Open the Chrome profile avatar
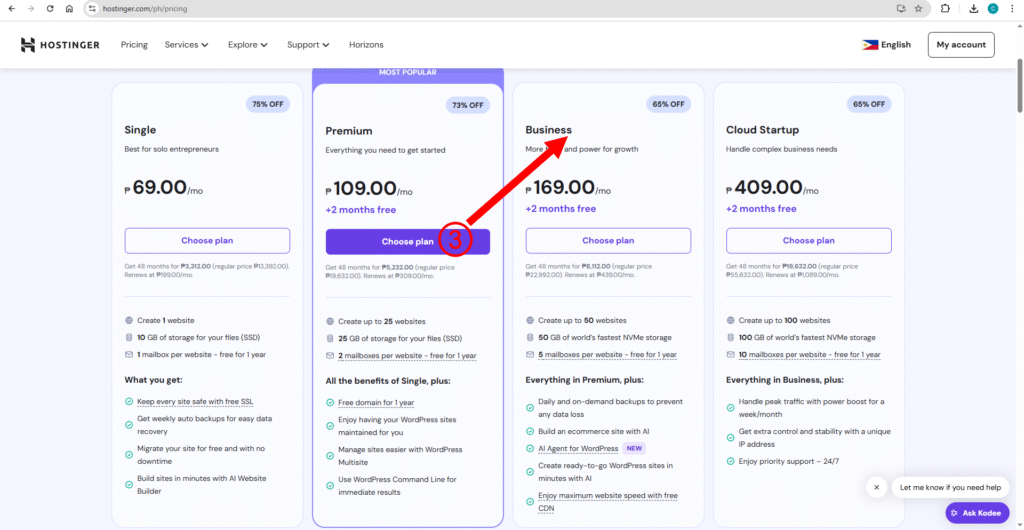 pos(993,8)
